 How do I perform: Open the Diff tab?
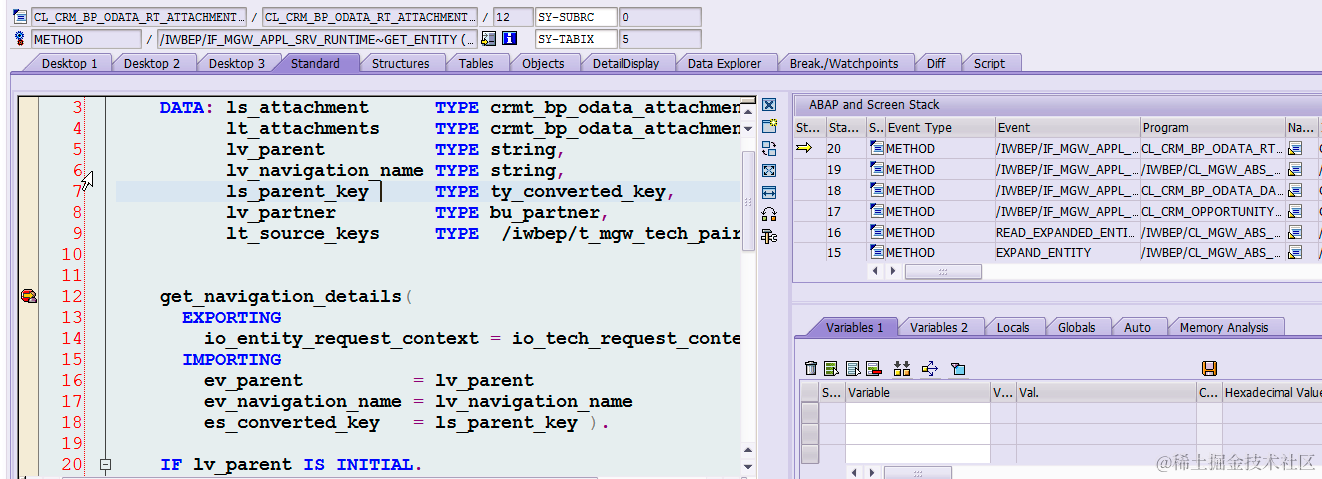point(936,63)
